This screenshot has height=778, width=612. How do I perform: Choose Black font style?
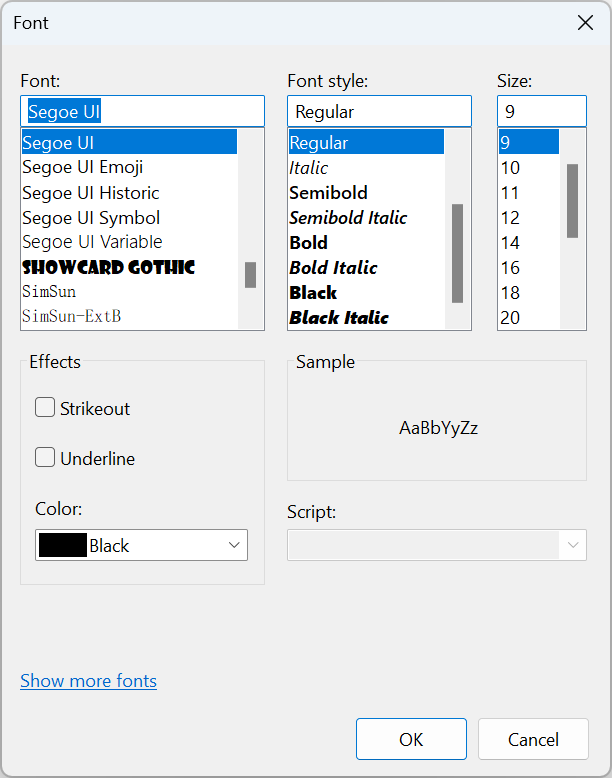click(366, 292)
